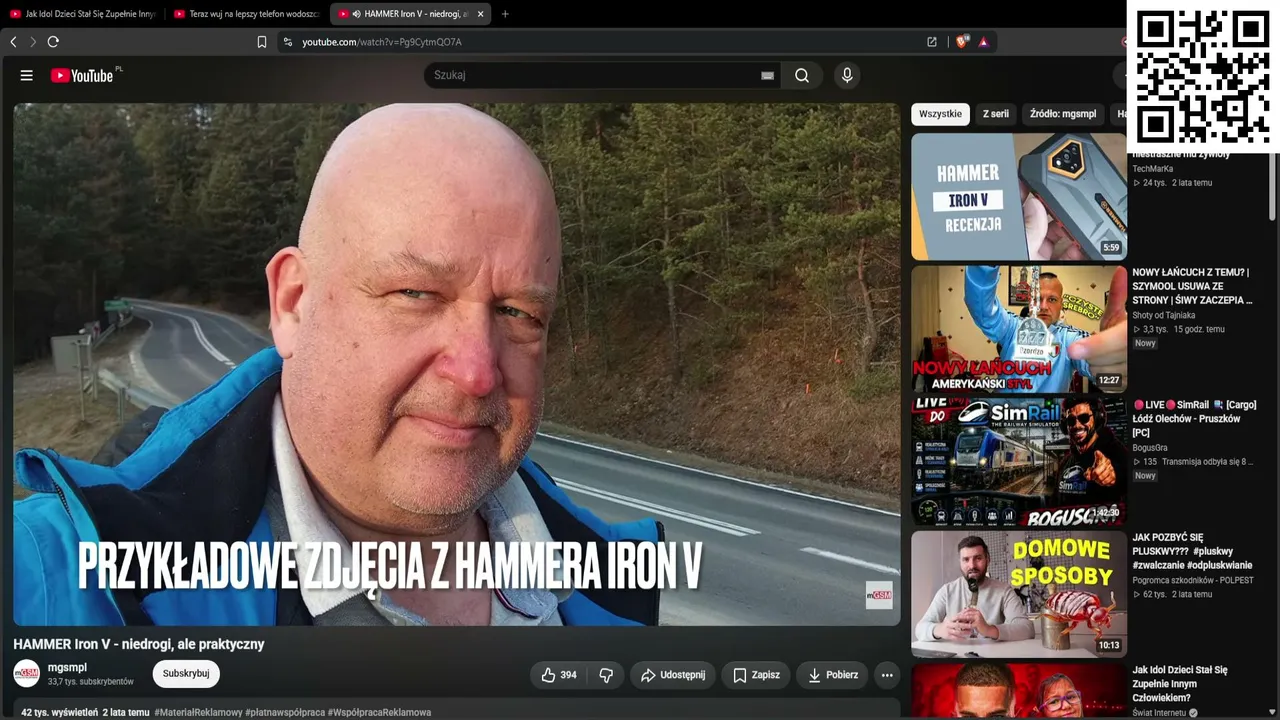Open the 'Domowe Sposoby' video thumbnail

1019,594
